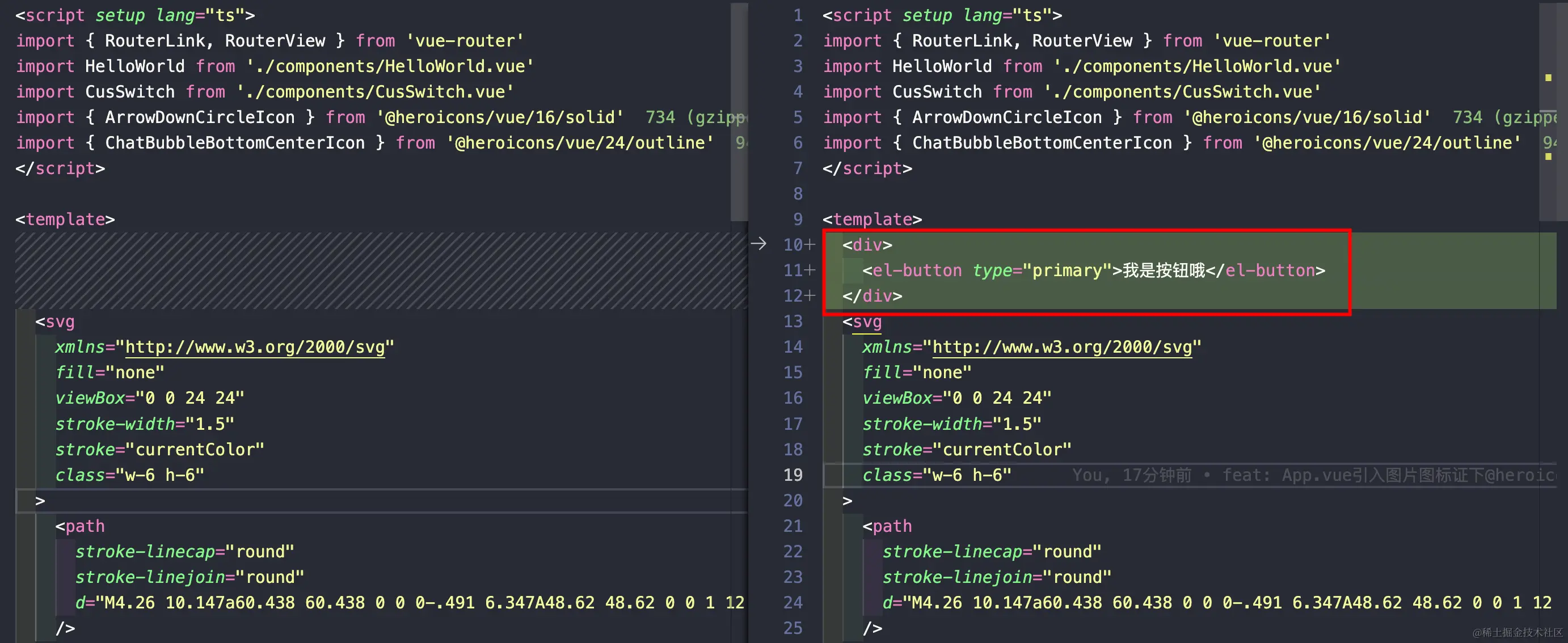Click the plus sign next to added line 11
The height and width of the screenshot is (643, 1568).
point(811,270)
